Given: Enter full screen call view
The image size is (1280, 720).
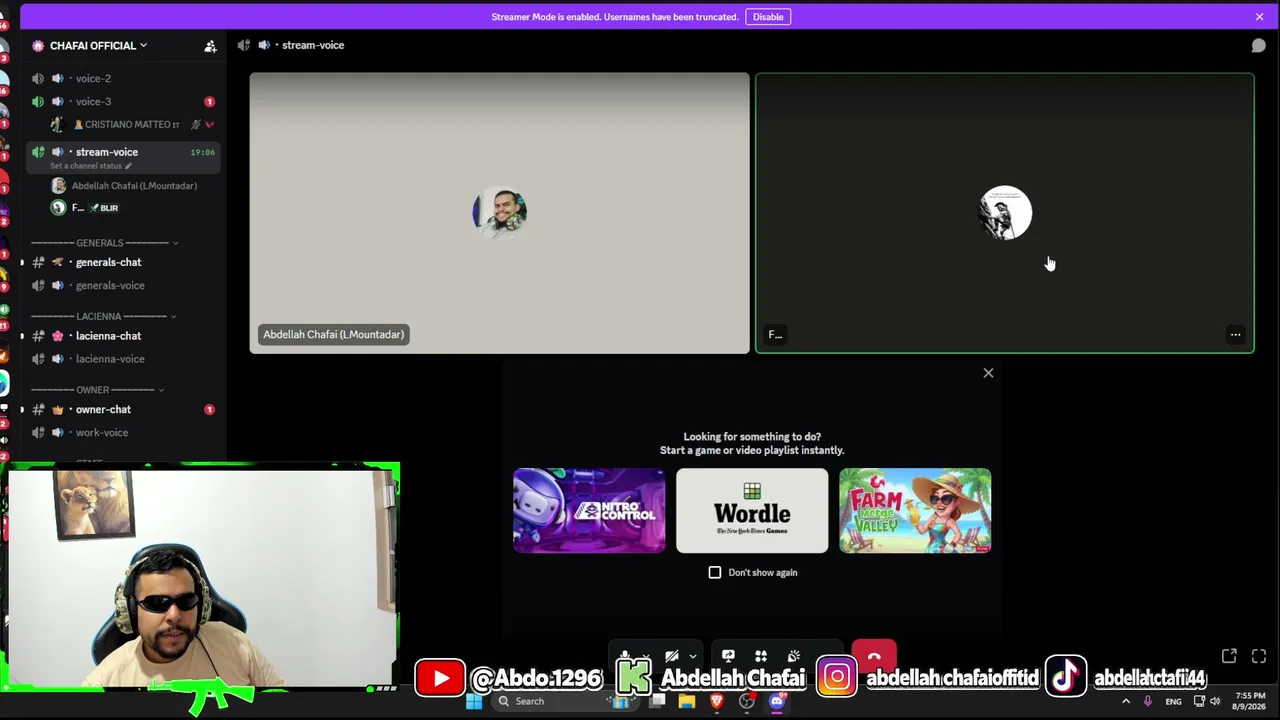Looking at the screenshot, I should [x=1259, y=656].
